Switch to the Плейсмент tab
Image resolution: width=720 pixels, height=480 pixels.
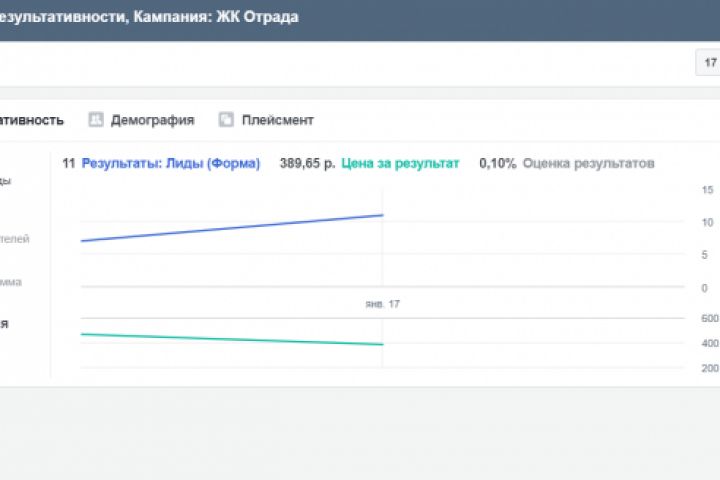coord(277,120)
